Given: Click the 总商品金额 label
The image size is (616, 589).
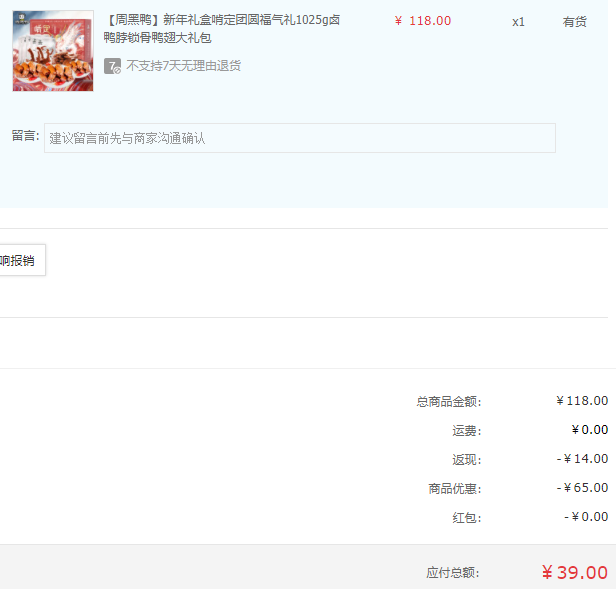Looking at the screenshot, I should (x=449, y=402).
